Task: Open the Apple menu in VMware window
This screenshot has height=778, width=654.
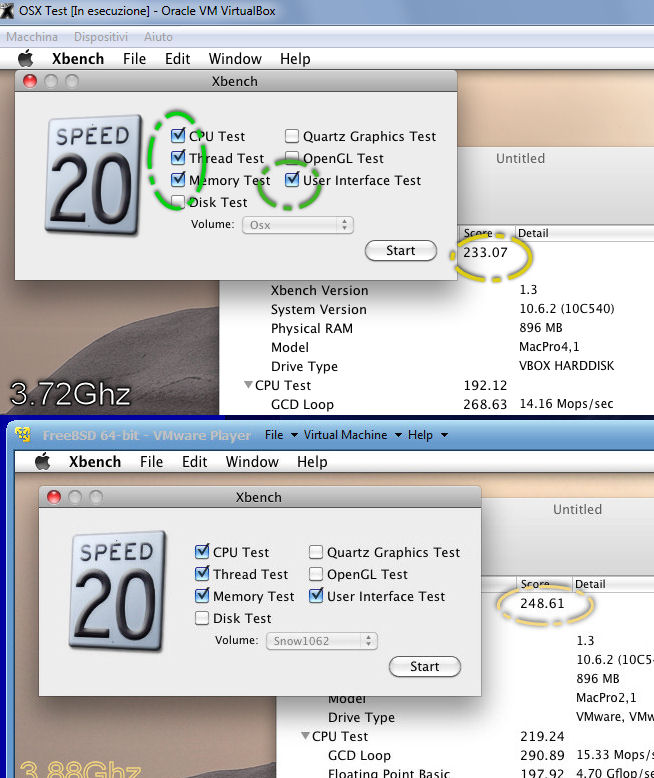Action: point(43,461)
